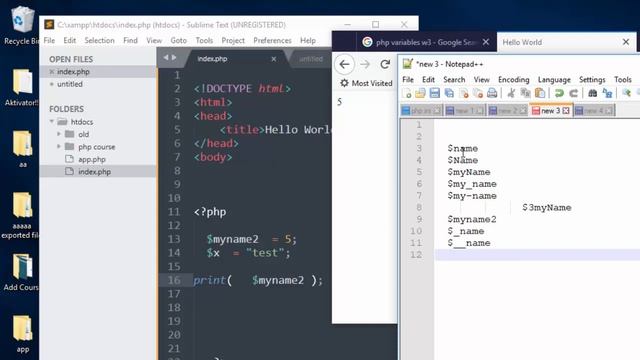Select the Aktivator folder on desktop

[x=21, y=88]
